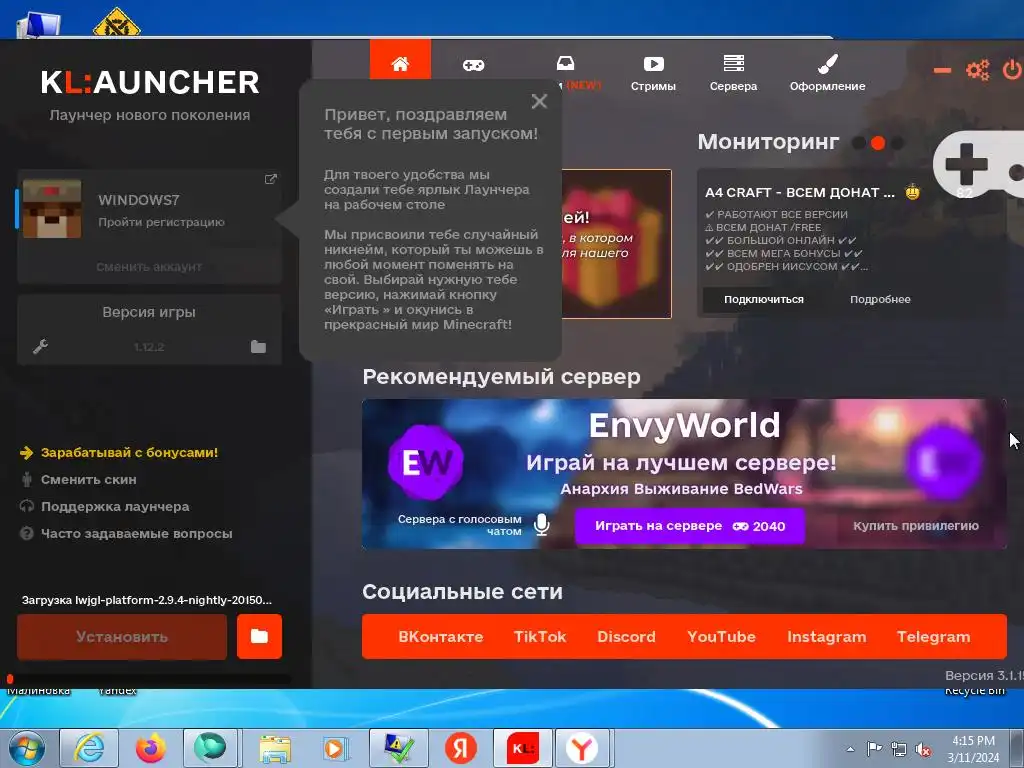
Task: Select the third monitoring page dot
Action: coord(897,142)
